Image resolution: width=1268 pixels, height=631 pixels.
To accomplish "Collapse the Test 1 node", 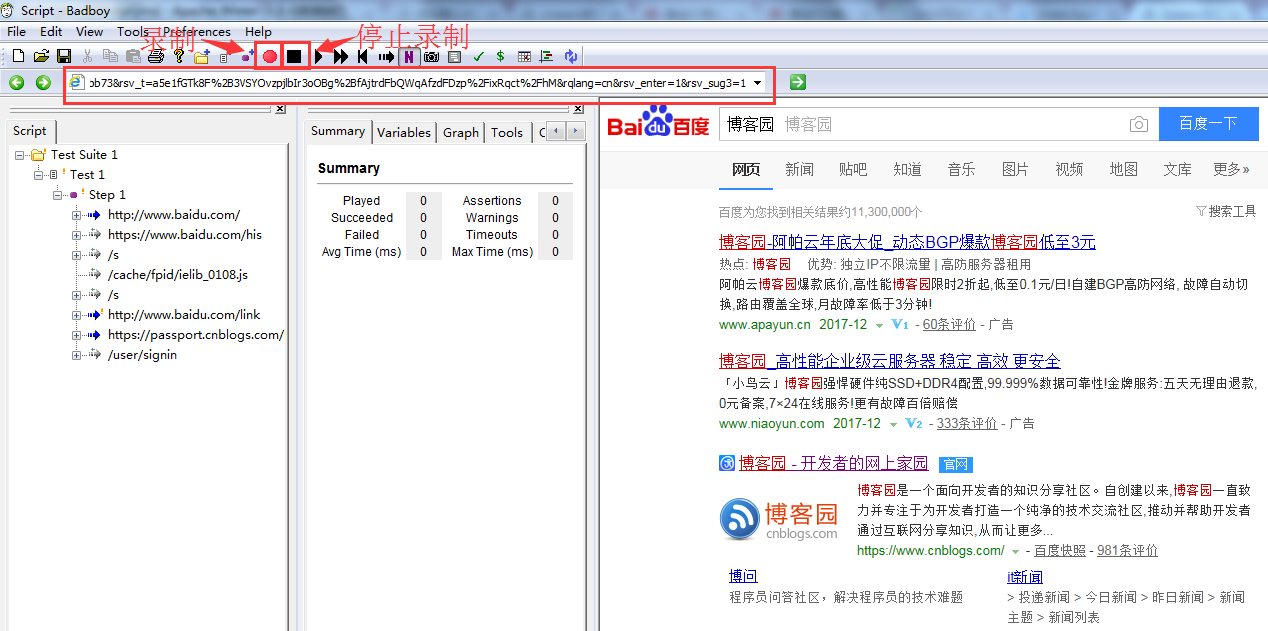I will click(x=38, y=175).
